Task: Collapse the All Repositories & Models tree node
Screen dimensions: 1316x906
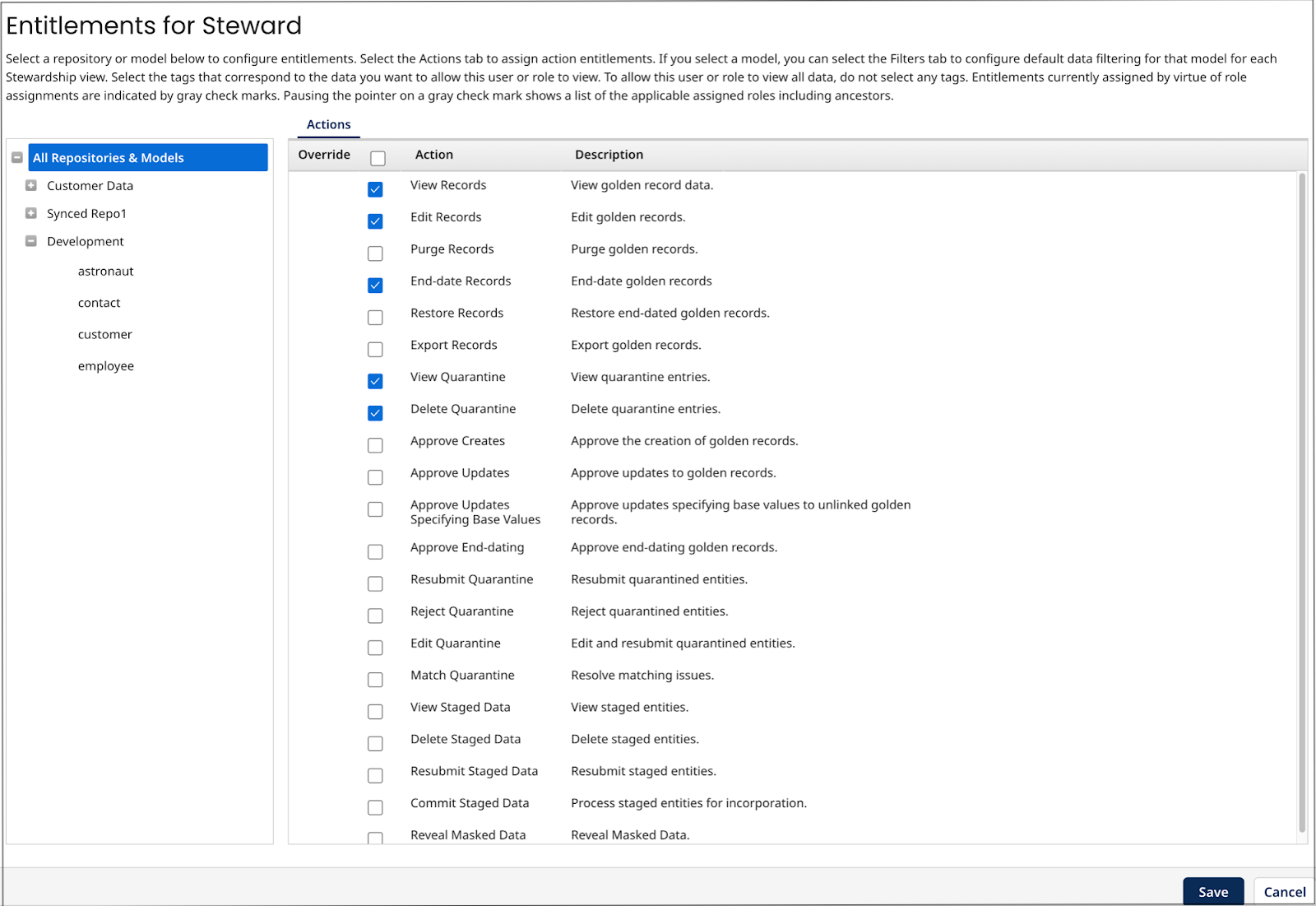Action: [16, 157]
